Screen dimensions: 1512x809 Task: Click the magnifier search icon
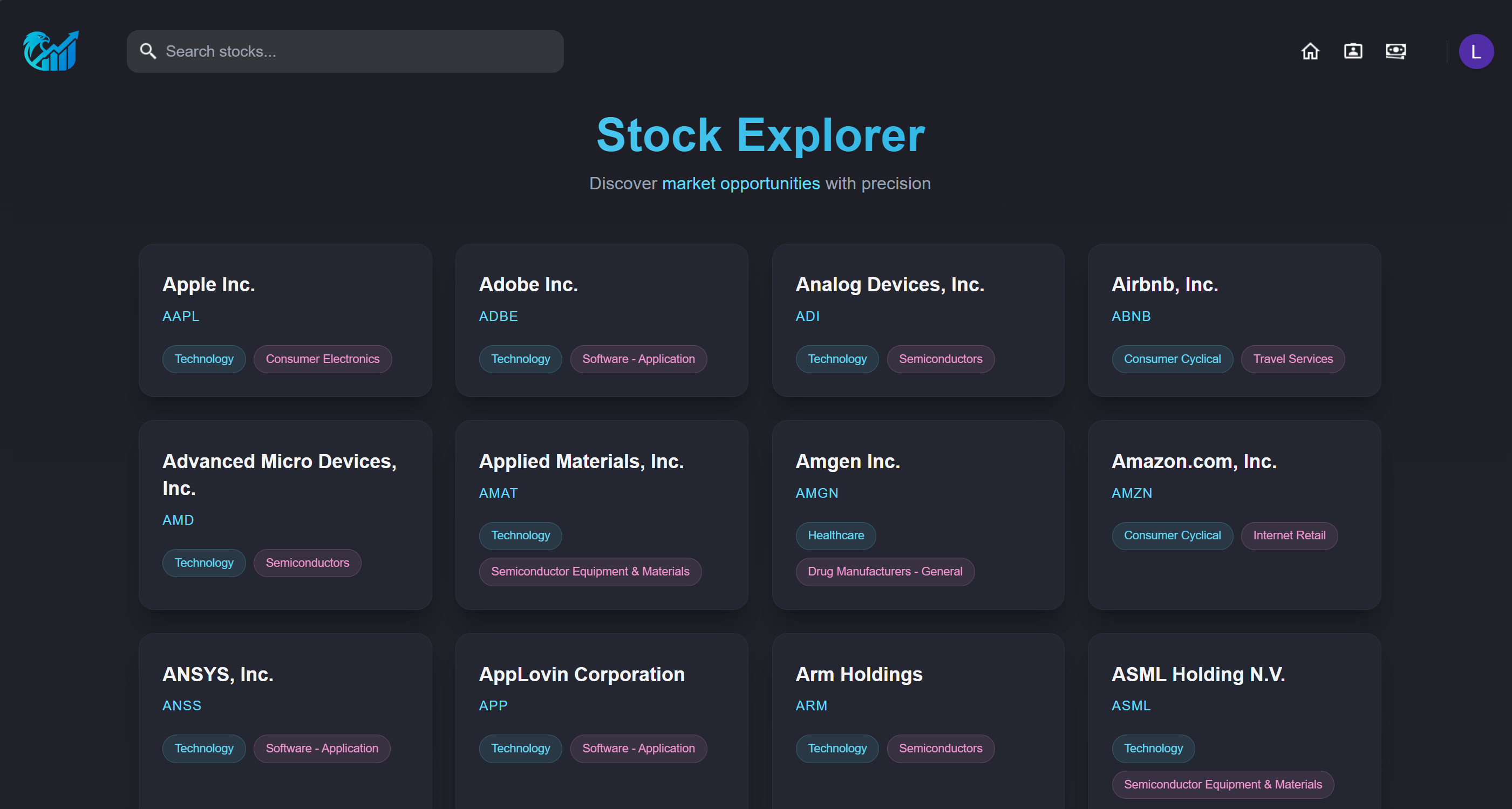(148, 52)
